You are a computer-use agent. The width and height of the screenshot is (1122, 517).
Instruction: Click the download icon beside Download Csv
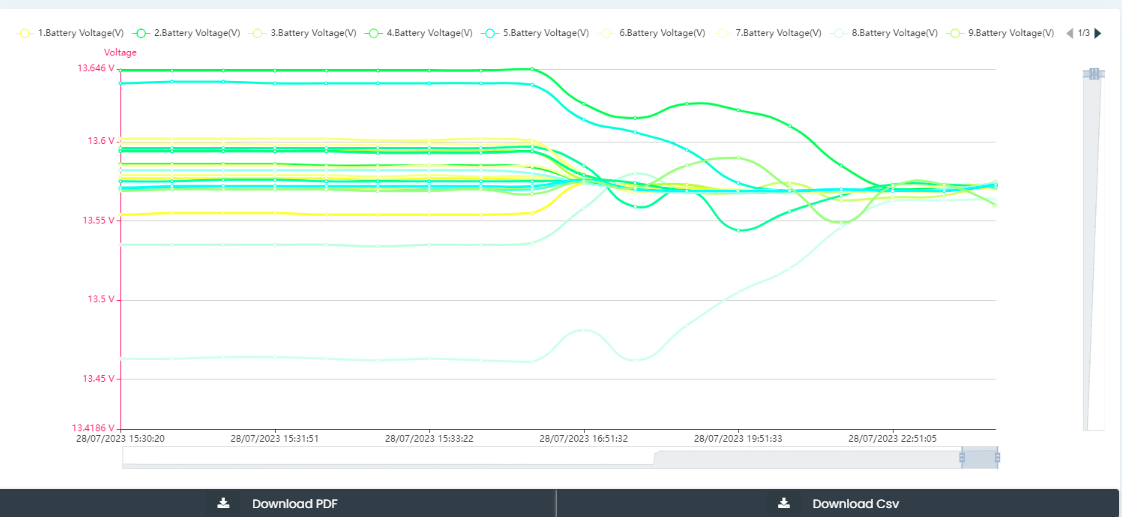(x=784, y=503)
